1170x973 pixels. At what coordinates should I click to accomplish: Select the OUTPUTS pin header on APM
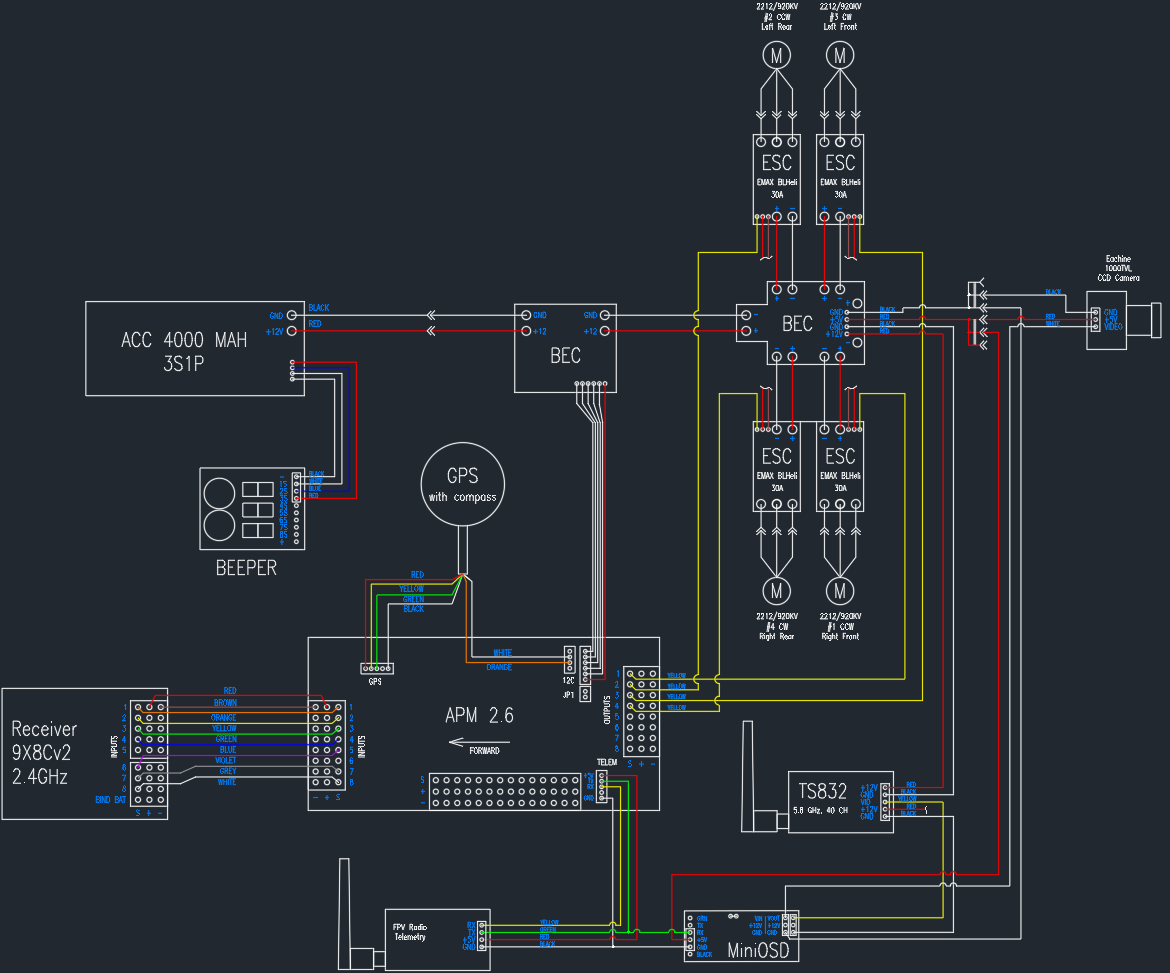[640, 710]
